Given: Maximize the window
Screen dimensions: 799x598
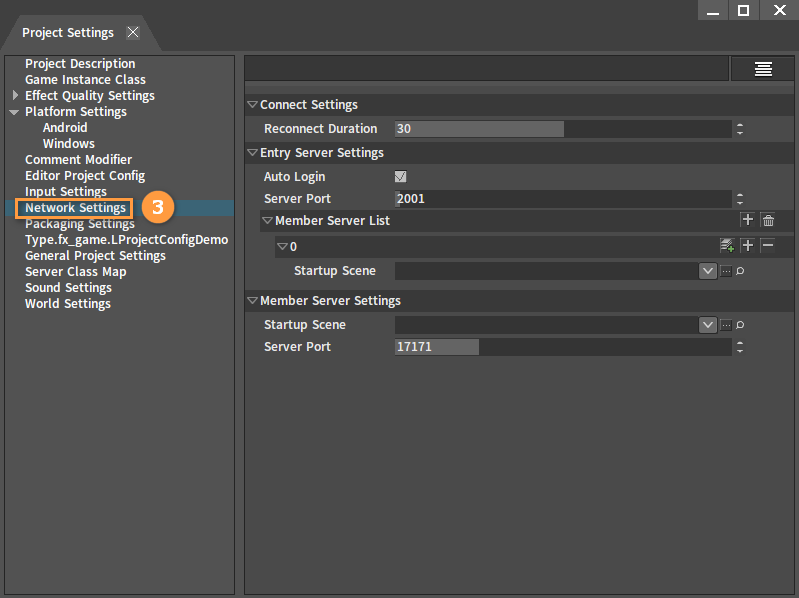Looking at the screenshot, I should pyautogui.click(x=743, y=10).
